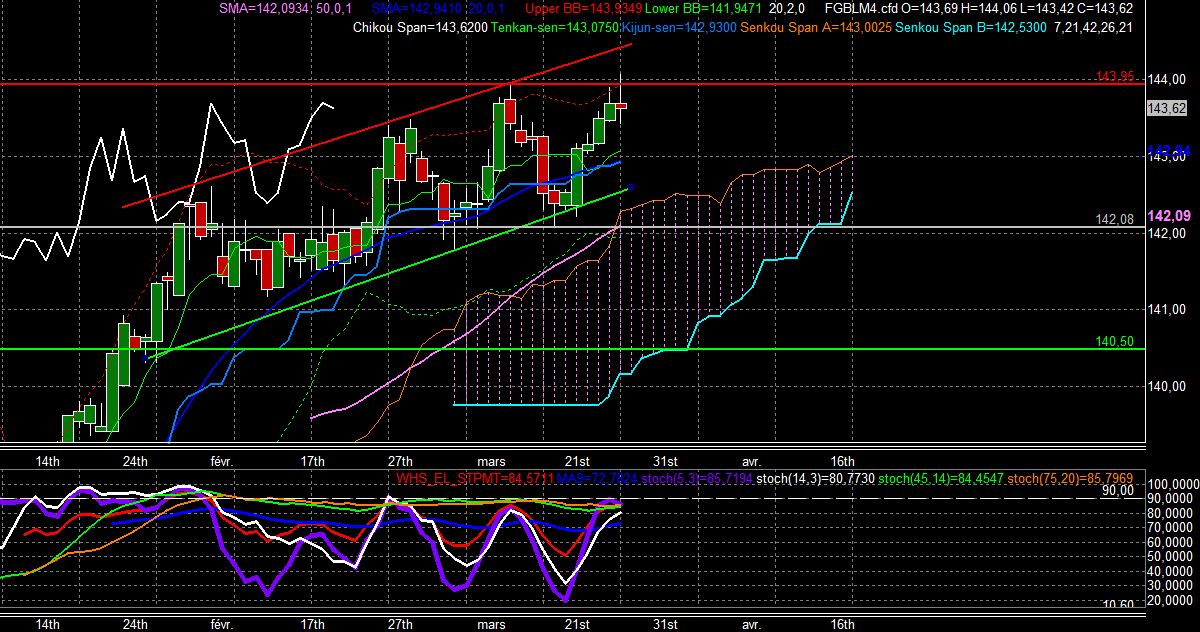The image size is (1200, 632).
Task: Select the Senkou Span A=143,0025 label
Action: point(815,27)
